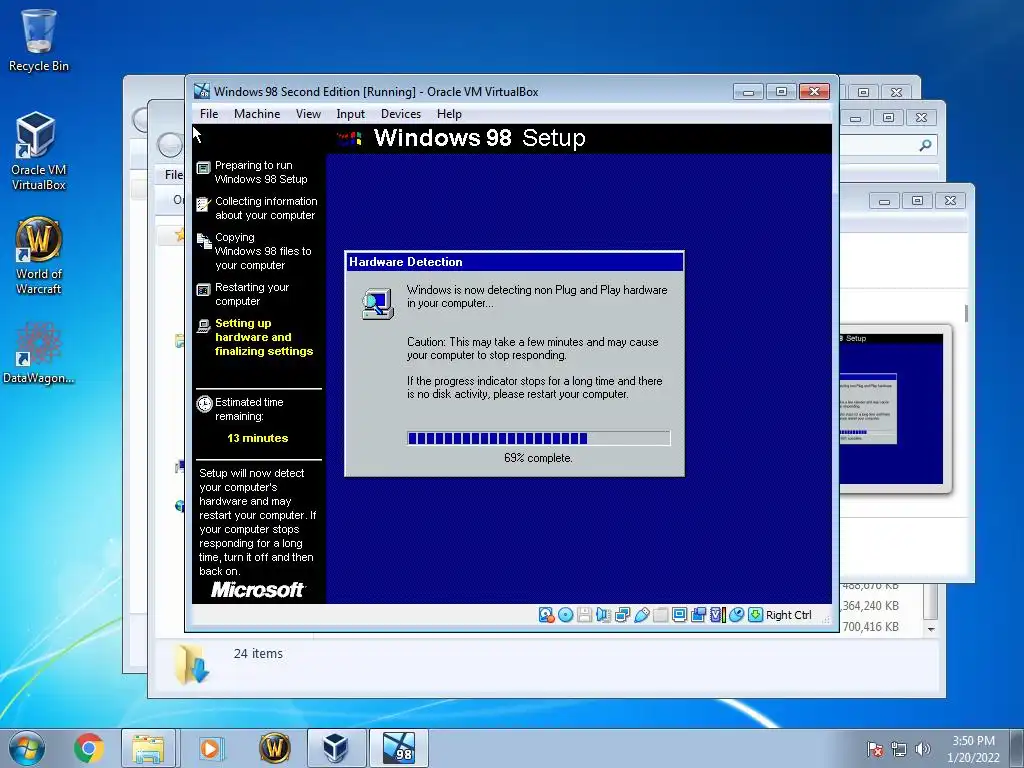The width and height of the screenshot is (1024, 768).
Task: Click the Right Ctrl host key label
Action: (x=788, y=615)
